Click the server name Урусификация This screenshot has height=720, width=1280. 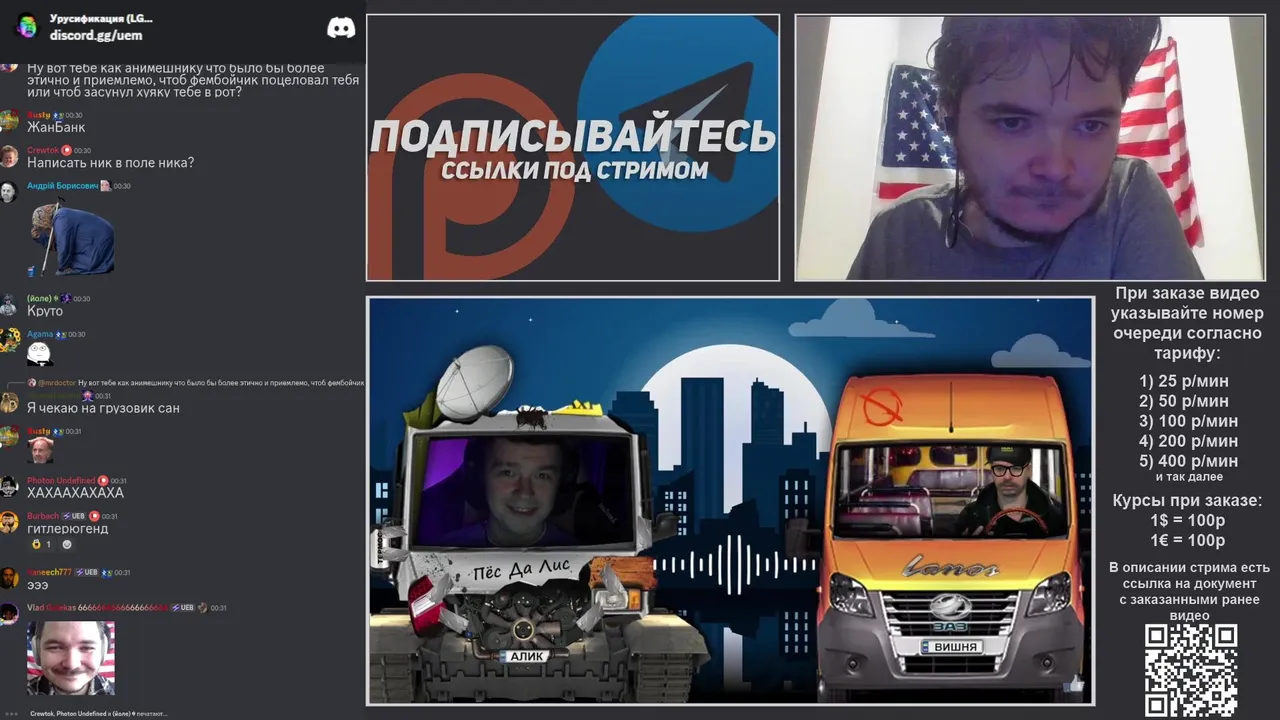(x=101, y=19)
